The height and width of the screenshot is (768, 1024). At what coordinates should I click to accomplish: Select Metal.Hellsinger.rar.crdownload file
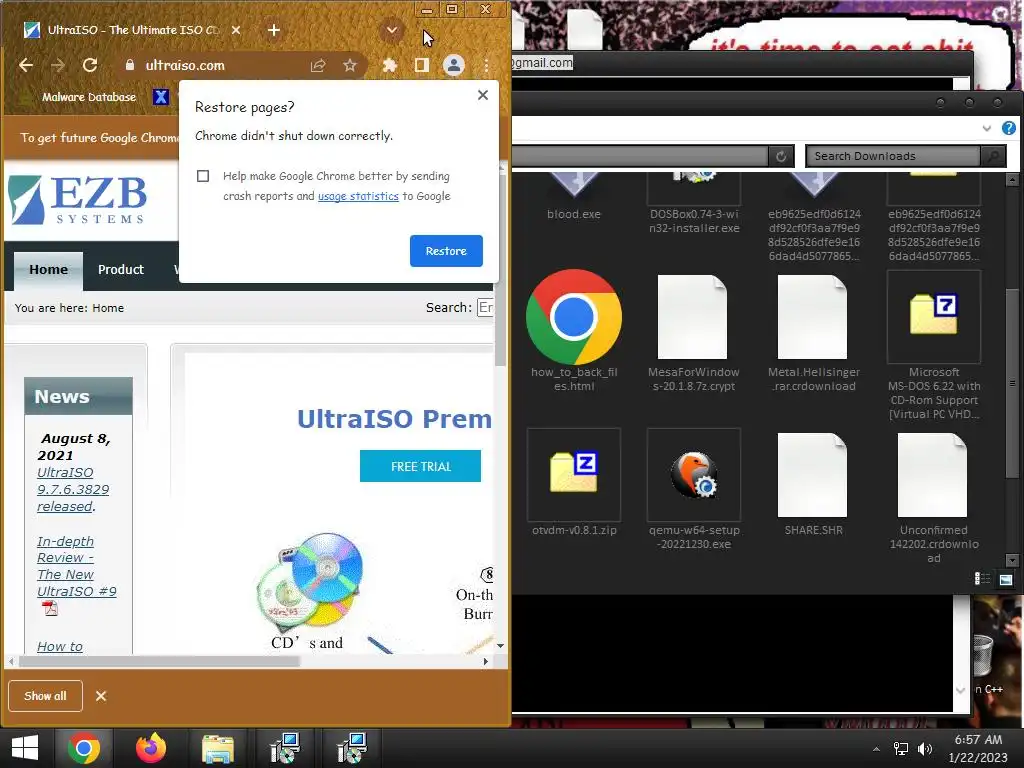click(813, 333)
